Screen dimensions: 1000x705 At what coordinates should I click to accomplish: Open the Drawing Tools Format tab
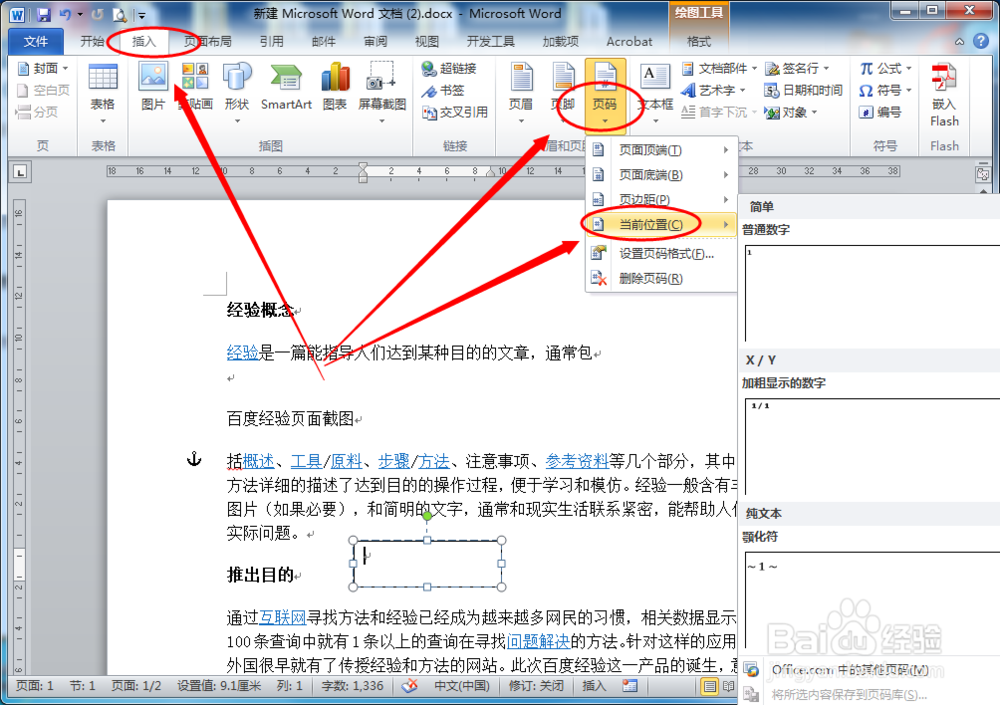pyautogui.click(x=698, y=41)
